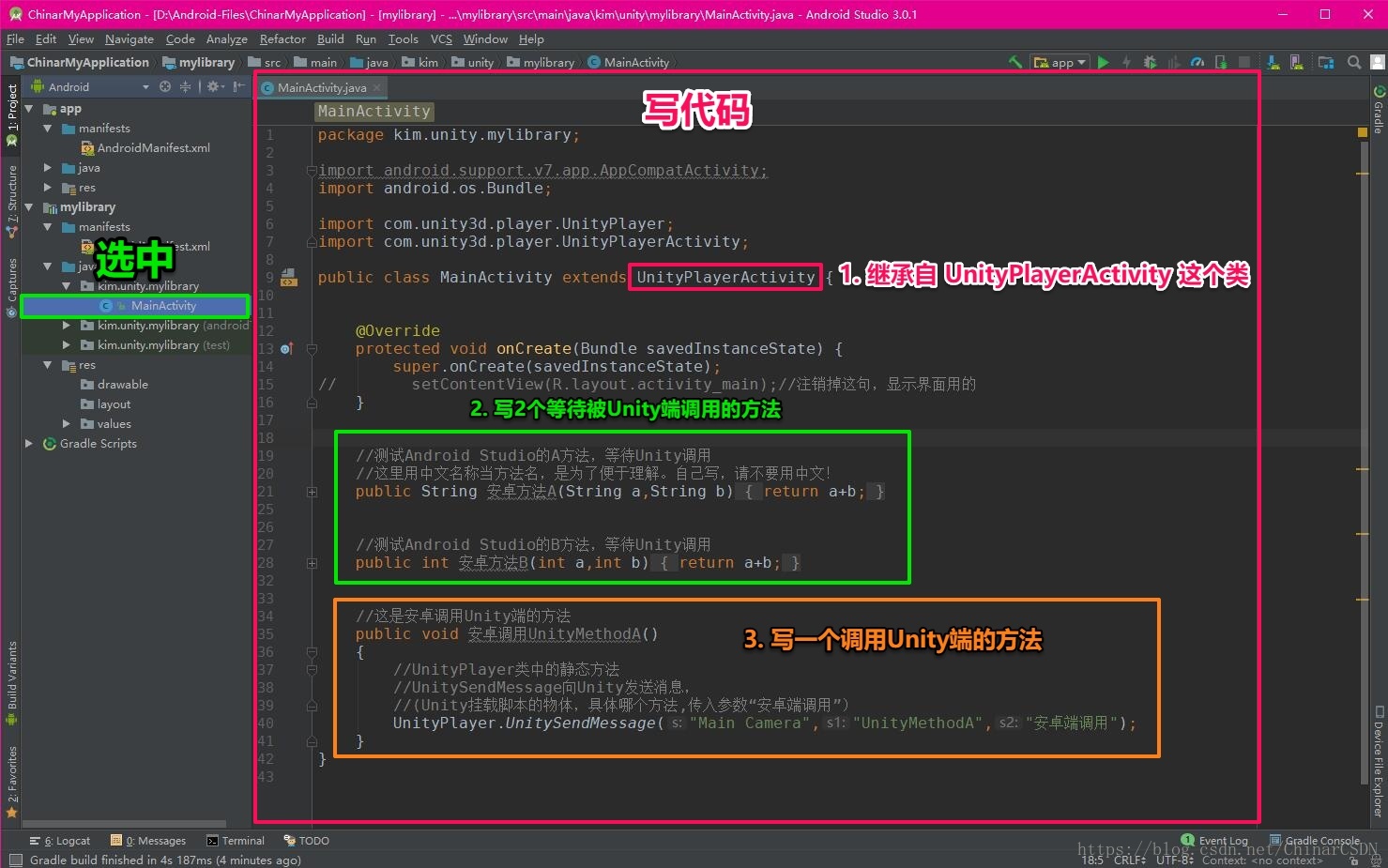Click the tool windows toggle in the bottom-left corner
This screenshot has width=1388, height=868.
click(15, 860)
